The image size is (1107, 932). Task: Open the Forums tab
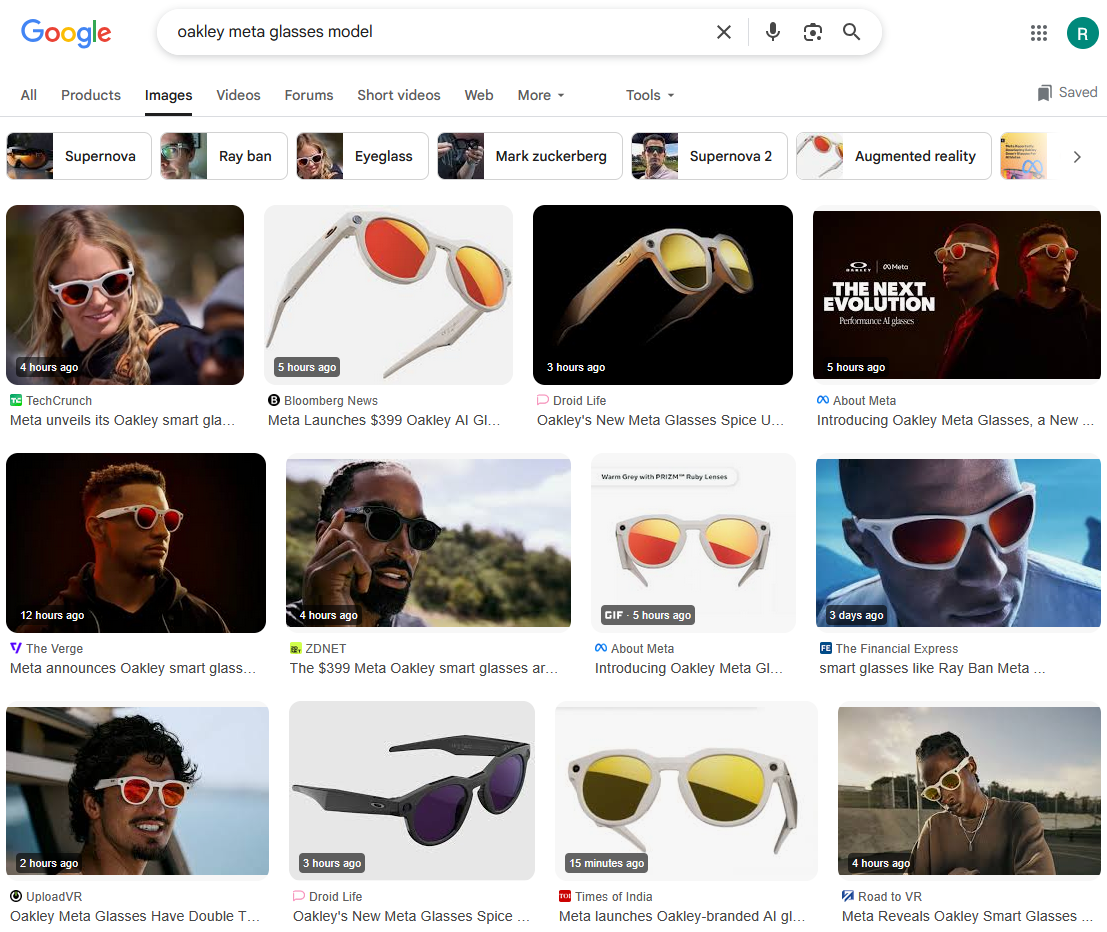[x=309, y=95]
